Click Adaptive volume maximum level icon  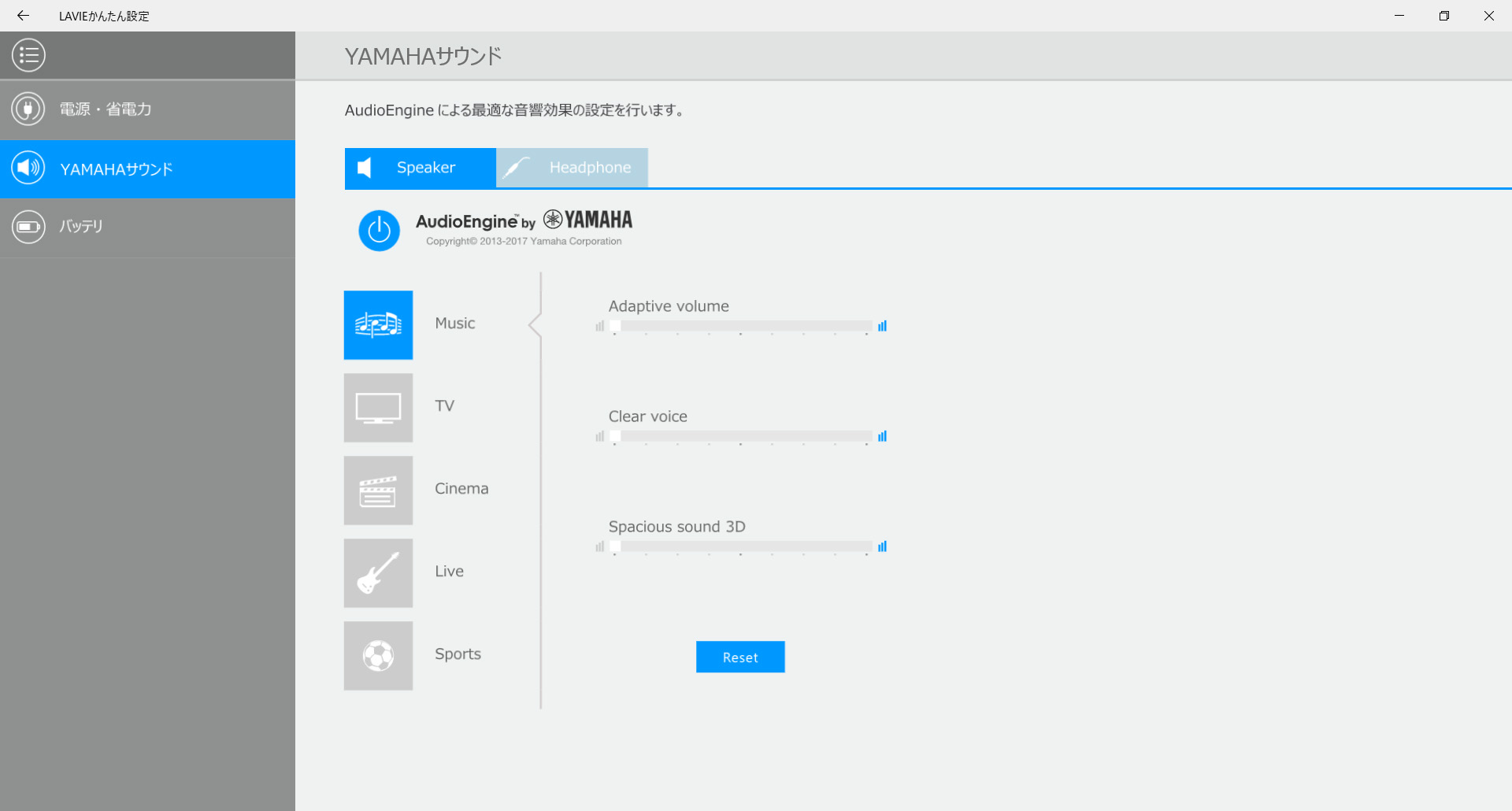pos(883,326)
